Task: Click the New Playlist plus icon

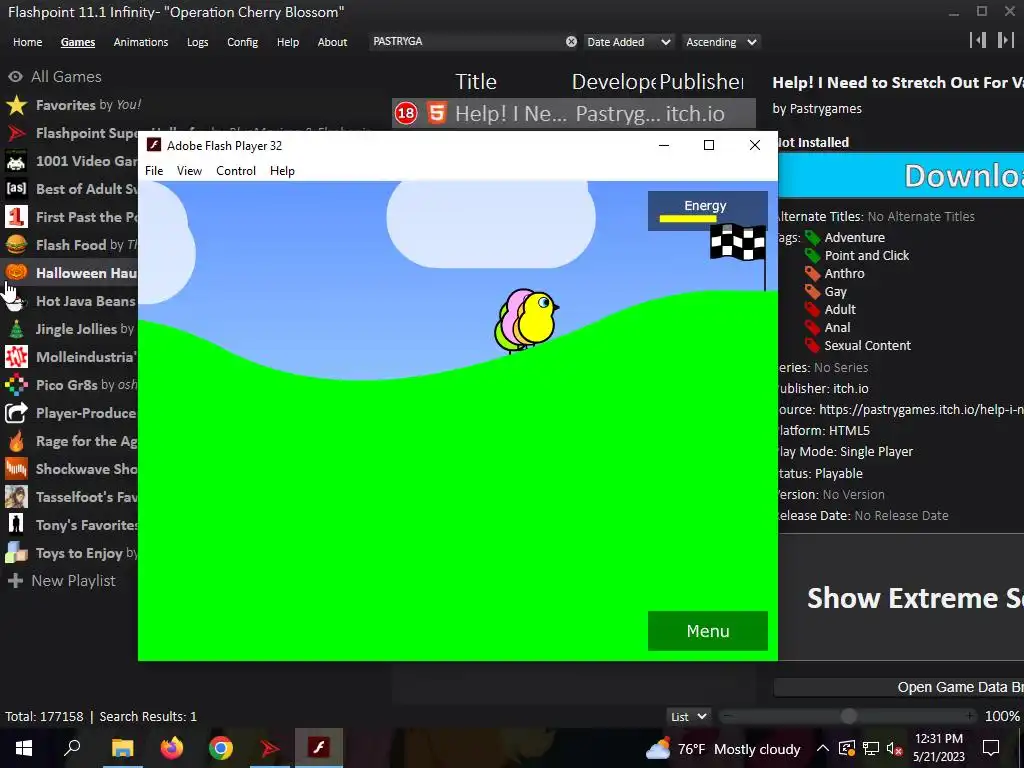Action: tap(16, 581)
